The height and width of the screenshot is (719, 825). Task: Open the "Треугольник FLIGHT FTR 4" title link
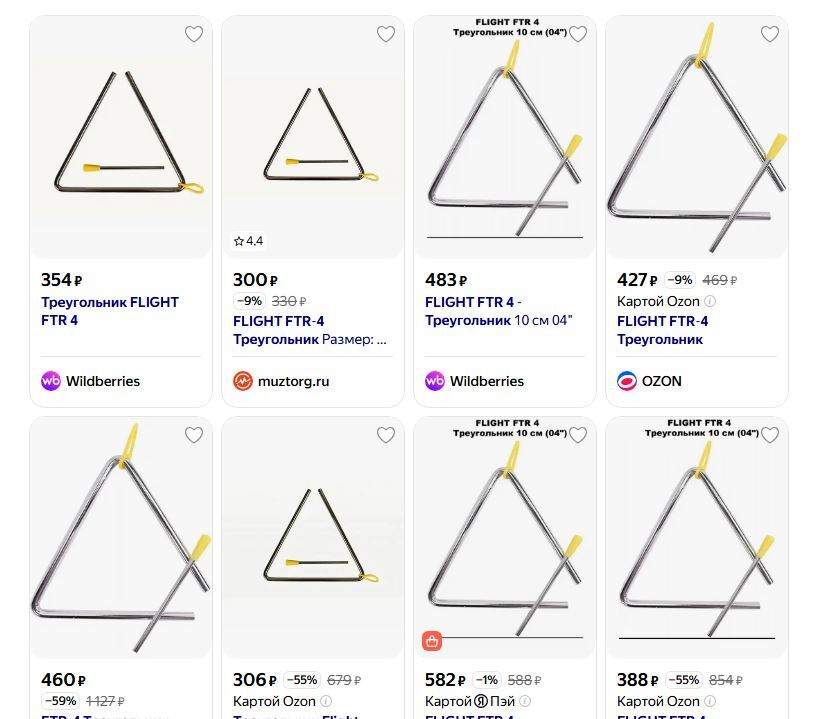[110, 311]
